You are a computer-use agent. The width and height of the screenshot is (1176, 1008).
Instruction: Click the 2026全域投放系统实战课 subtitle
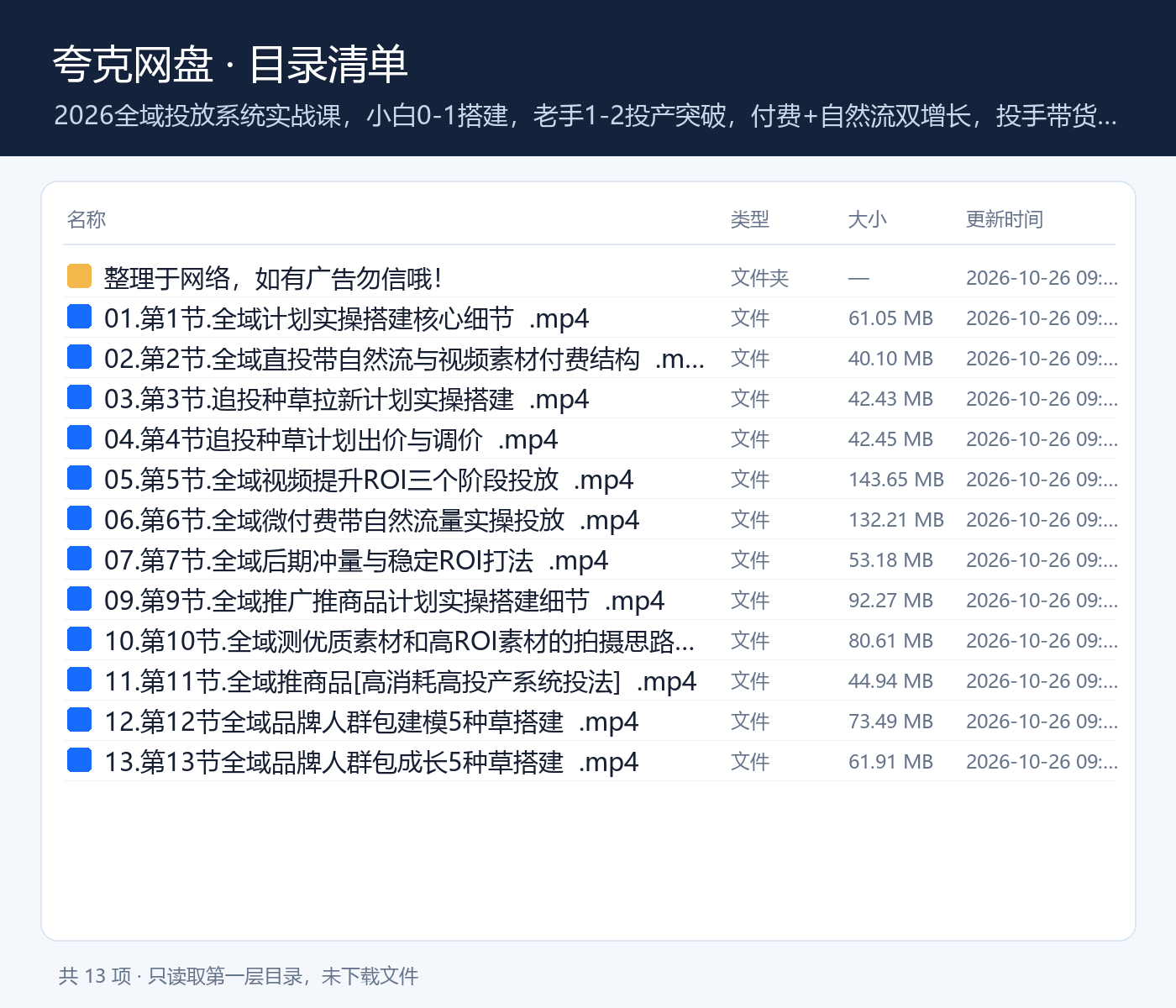tap(585, 115)
